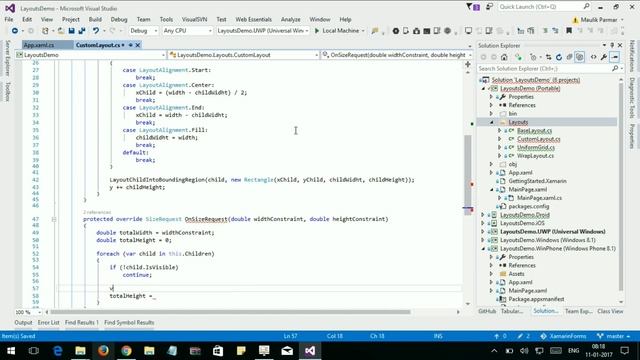
Task: Open the File menu
Action: (x=9, y=19)
